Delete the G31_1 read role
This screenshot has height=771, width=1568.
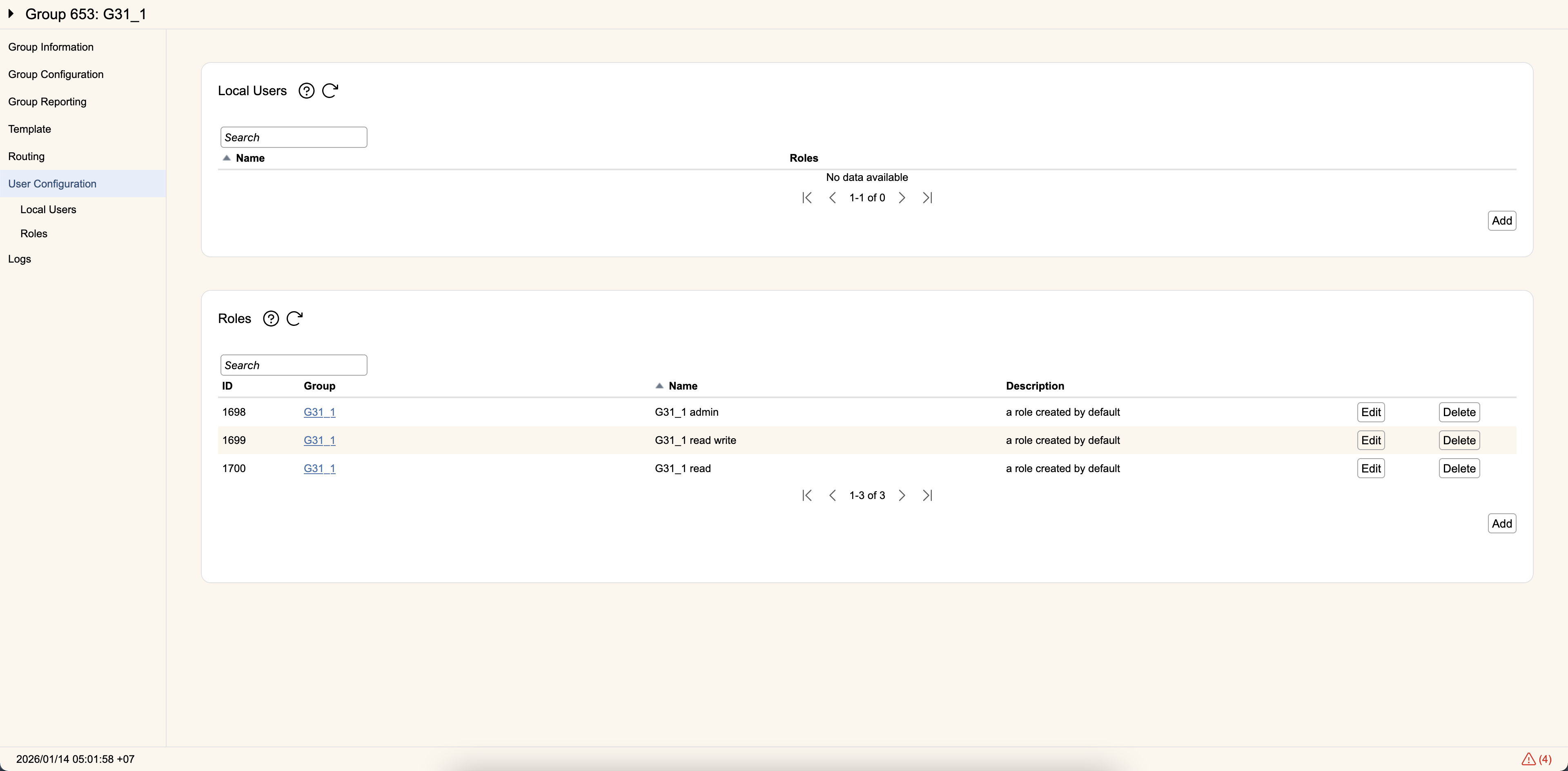click(1459, 468)
